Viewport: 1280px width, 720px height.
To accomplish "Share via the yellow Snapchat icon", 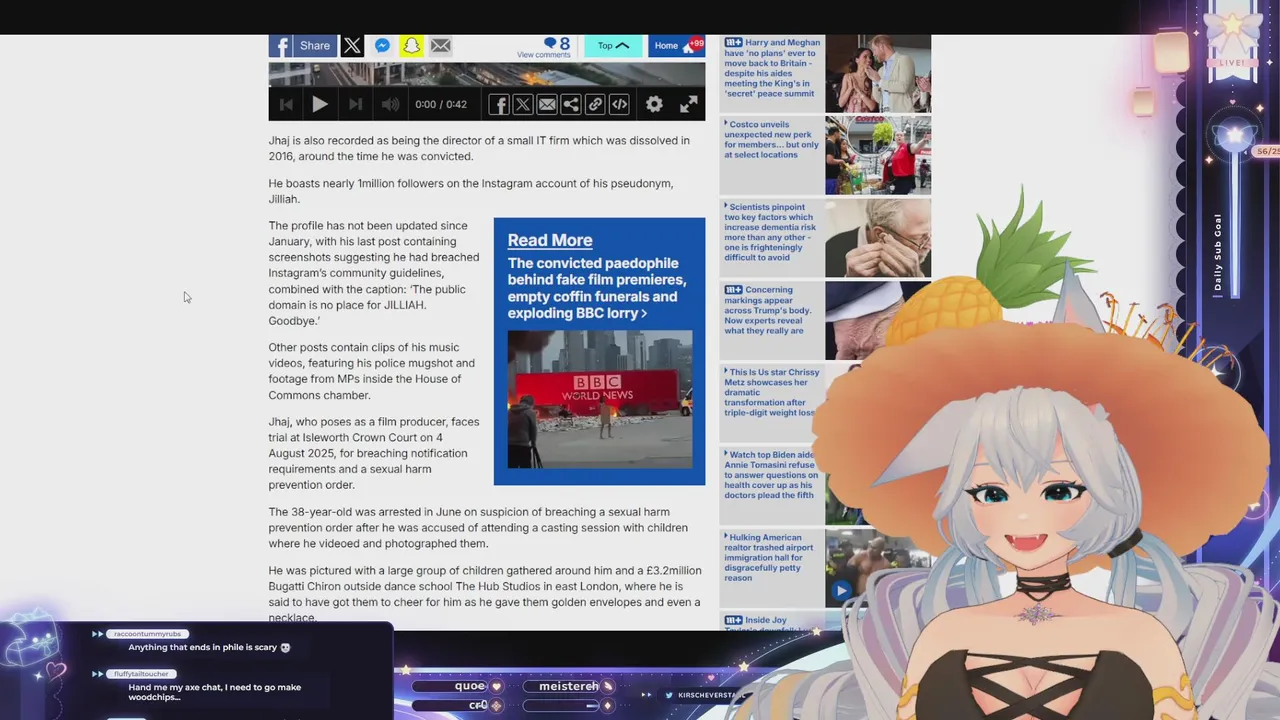I will pos(411,46).
